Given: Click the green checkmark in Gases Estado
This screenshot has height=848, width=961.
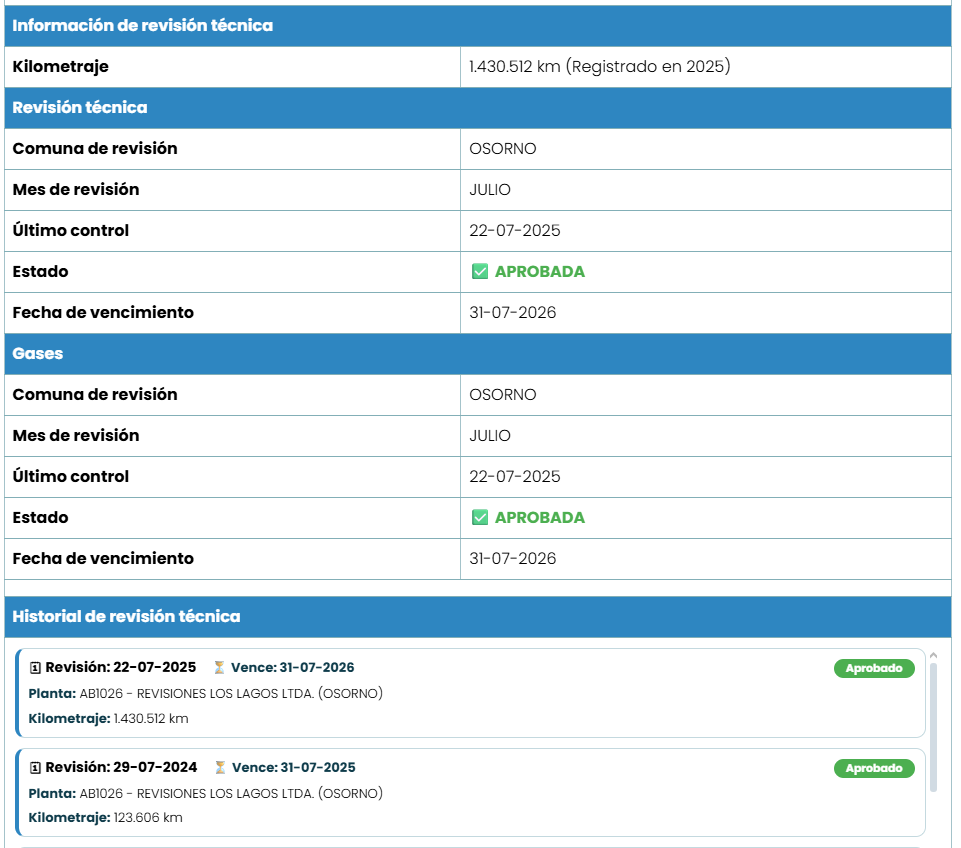Looking at the screenshot, I should (479, 518).
